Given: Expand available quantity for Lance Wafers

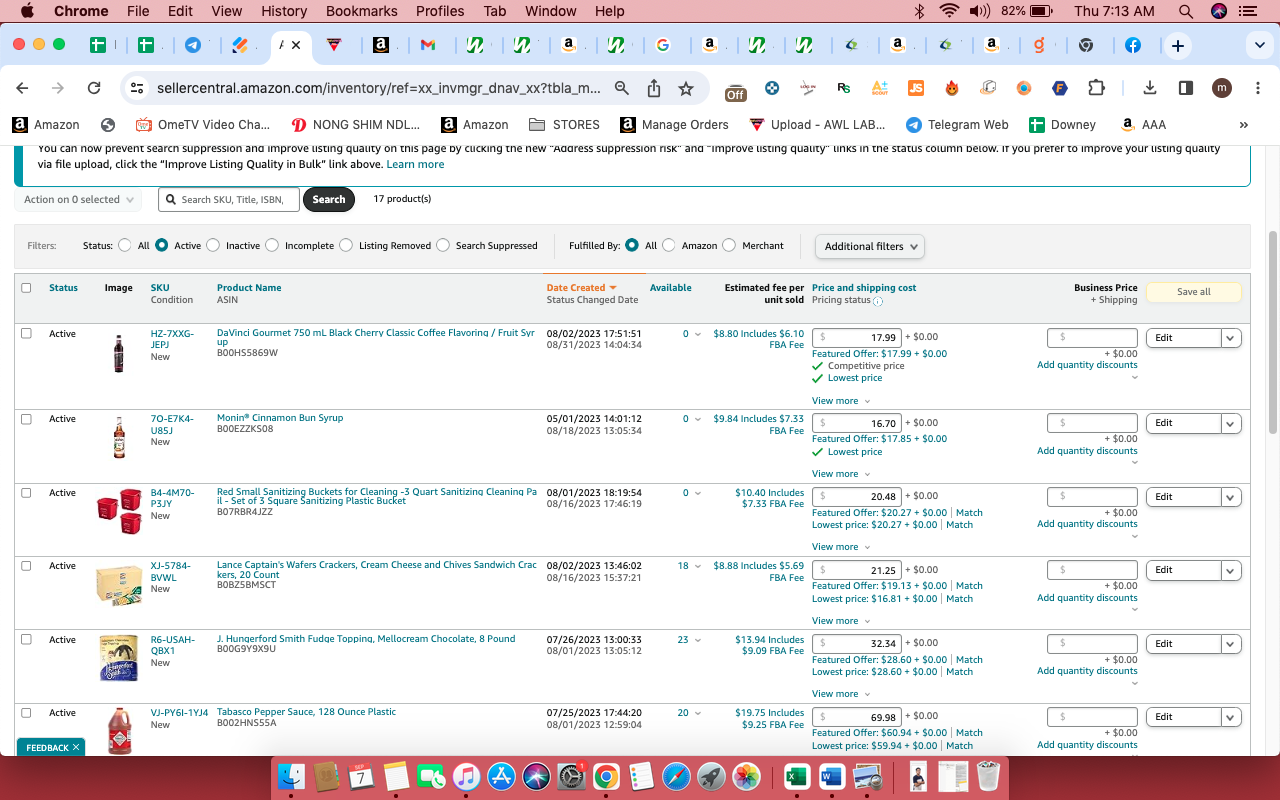Looking at the screenshot, I should (698, 566).
